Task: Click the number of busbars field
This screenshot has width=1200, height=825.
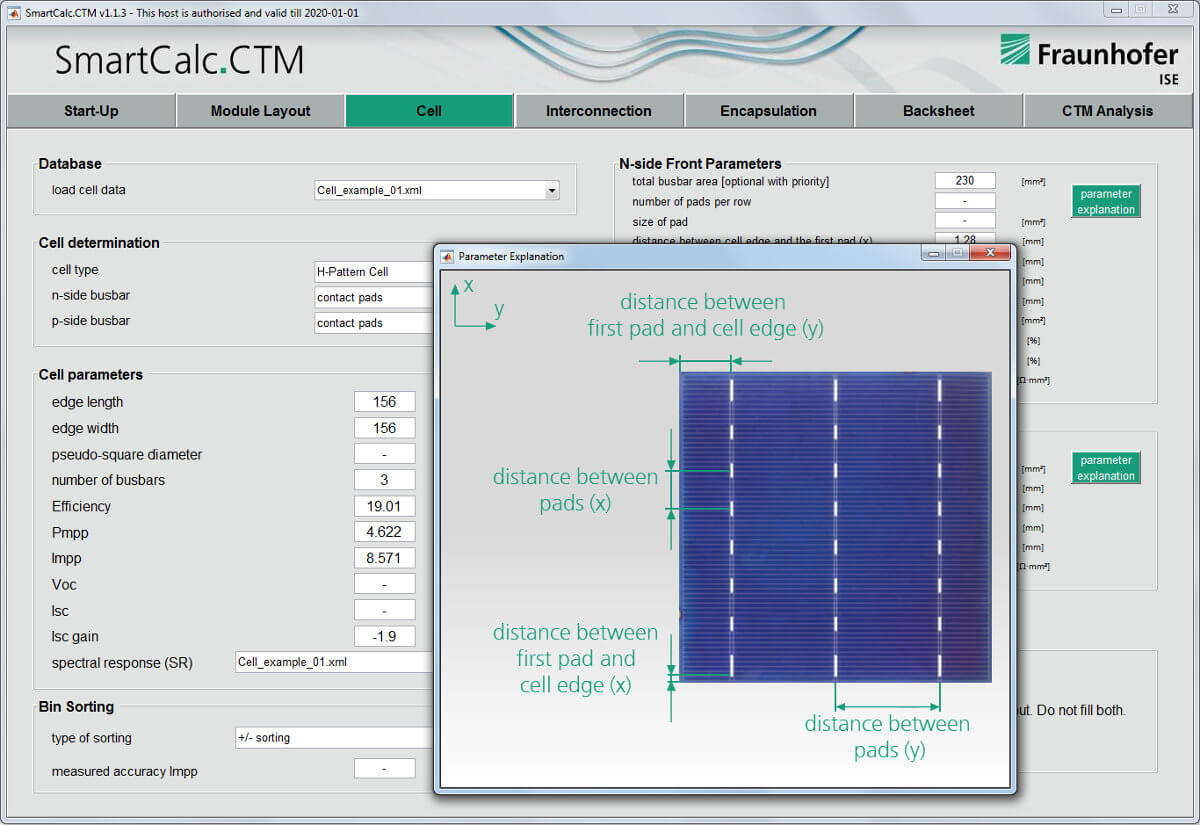Action: [384, 480]
